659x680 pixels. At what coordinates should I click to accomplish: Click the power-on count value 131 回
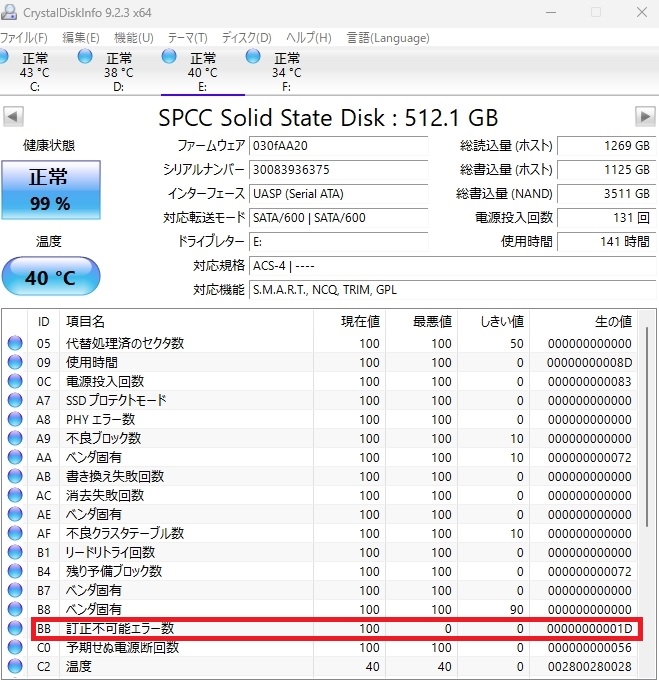coord(607,218)
